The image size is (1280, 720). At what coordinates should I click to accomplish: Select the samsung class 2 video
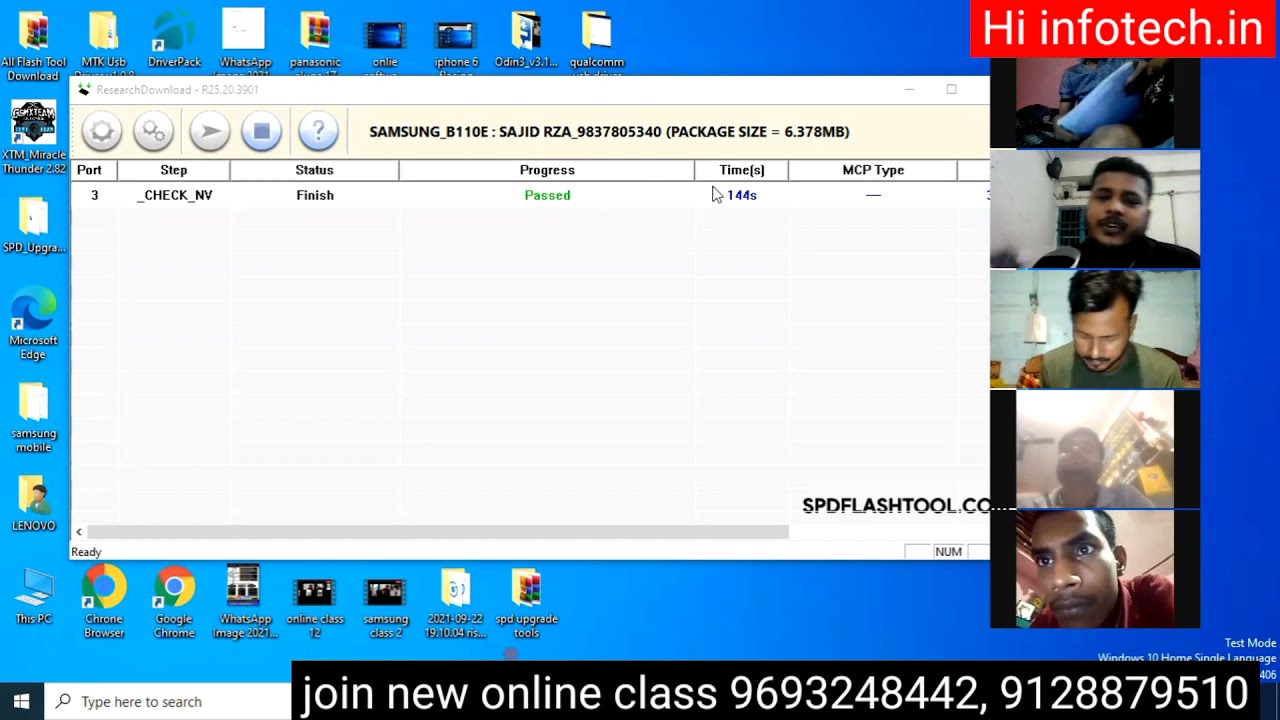[x=385, y=605]
